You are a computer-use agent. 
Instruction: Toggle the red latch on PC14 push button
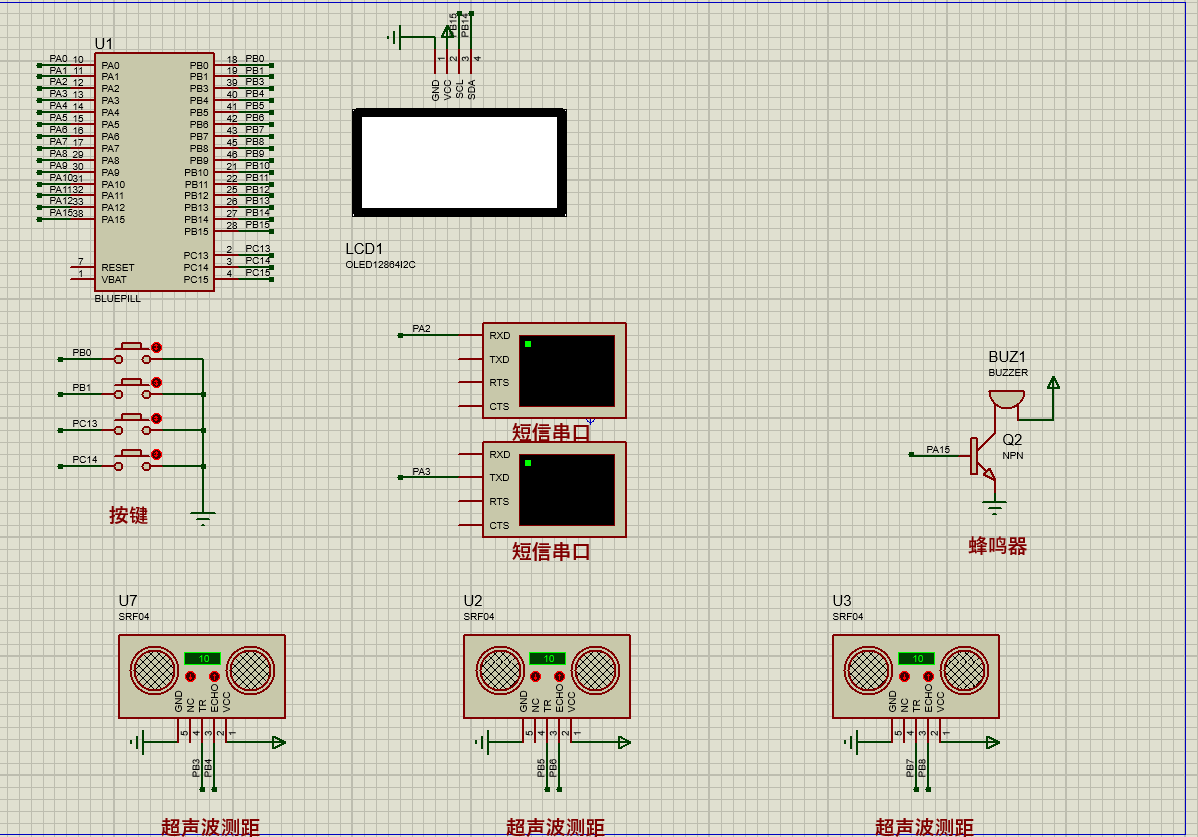tap(157, 454)
